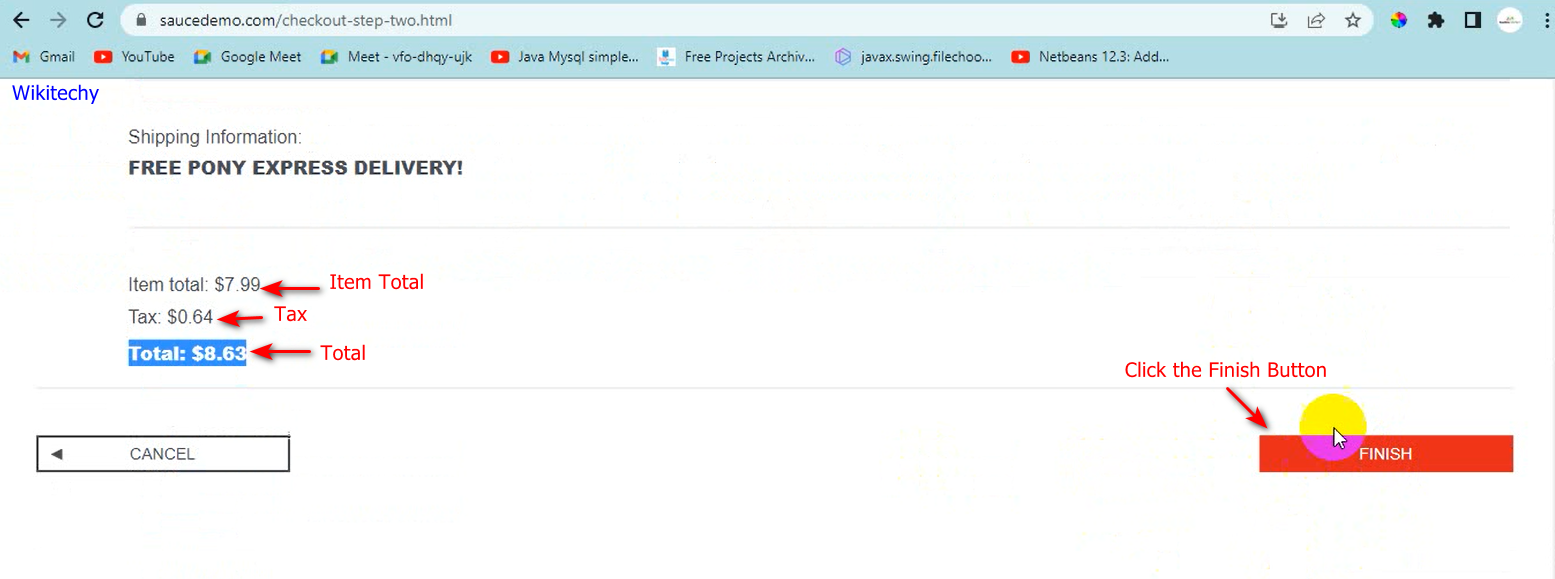Open the Gmail bookmark
The height and width of the screenshot is (579, 1555).
44,57
